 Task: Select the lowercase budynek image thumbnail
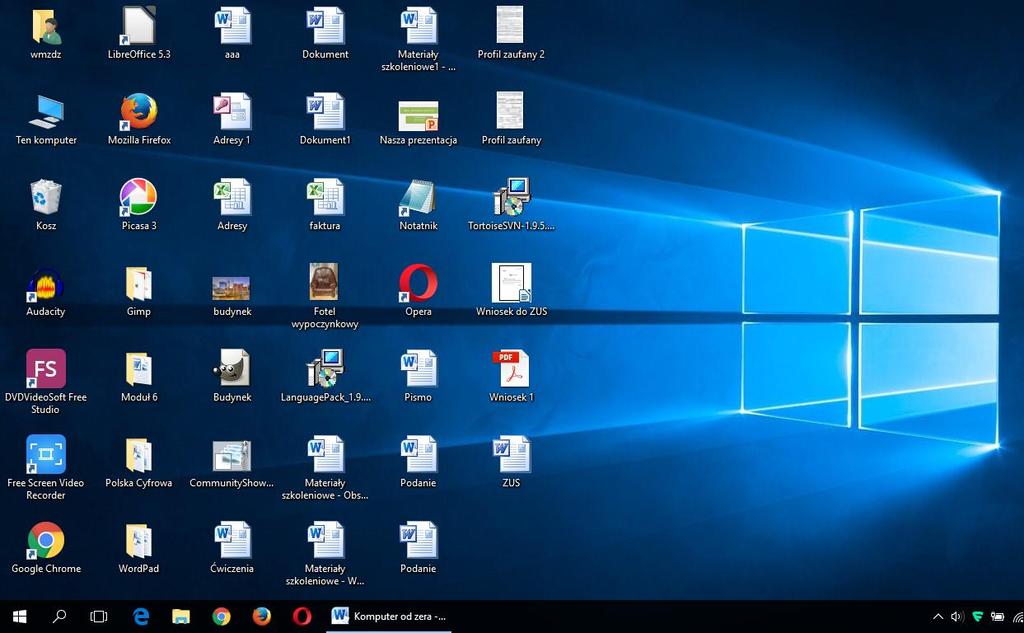click(231, 288)
